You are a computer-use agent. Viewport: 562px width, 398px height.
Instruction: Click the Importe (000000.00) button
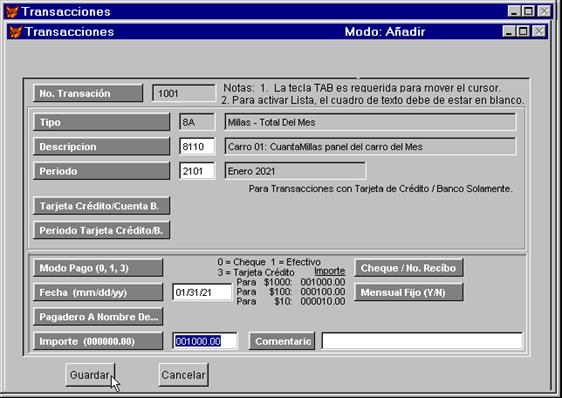click(98, 341)
